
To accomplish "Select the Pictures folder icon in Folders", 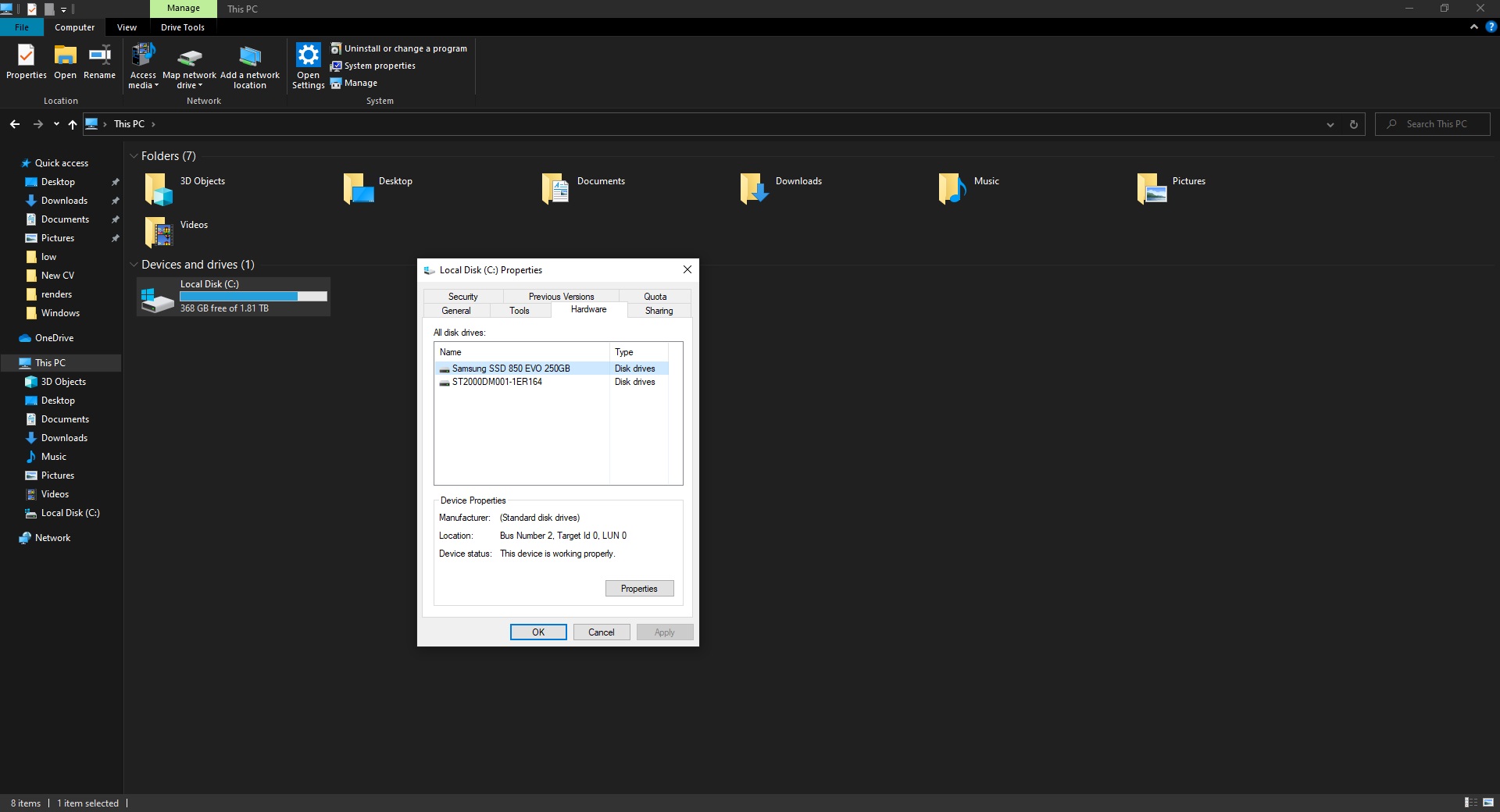I will click(x=1152, y=189).
